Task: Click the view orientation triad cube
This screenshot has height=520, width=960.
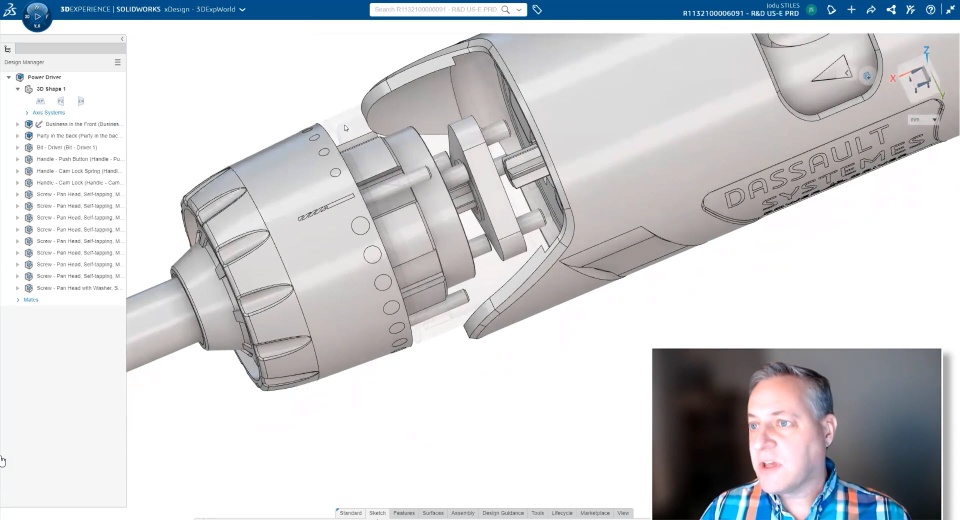Action: click(918, 78)
